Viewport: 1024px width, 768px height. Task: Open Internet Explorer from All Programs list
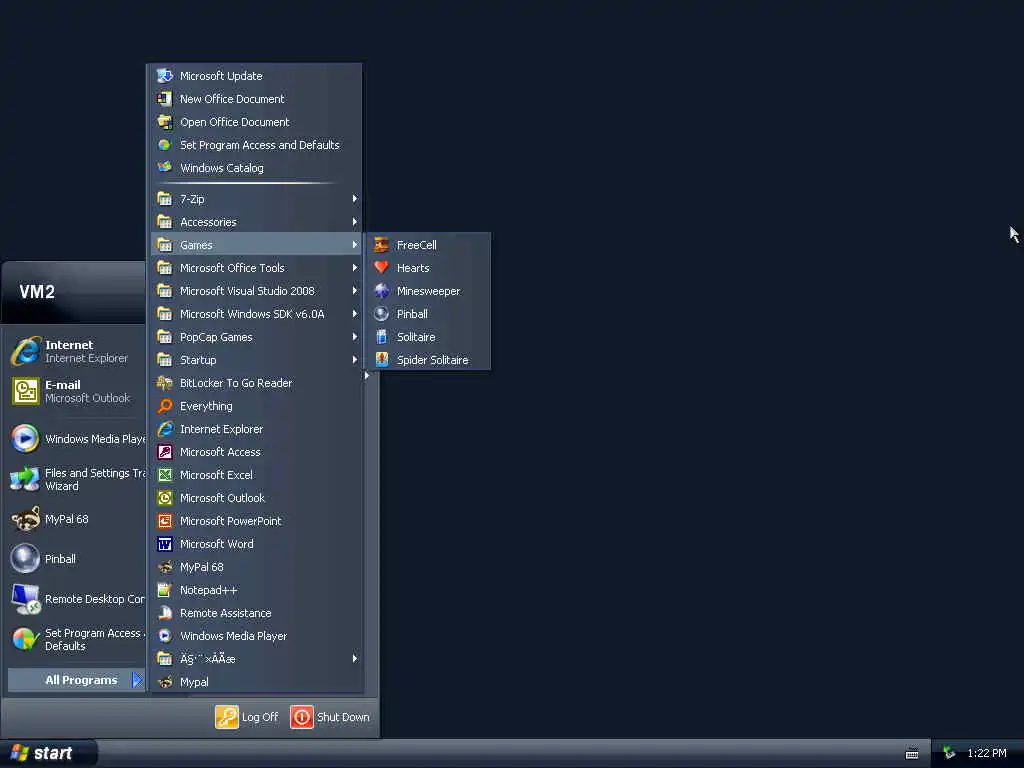pos(256,429)
